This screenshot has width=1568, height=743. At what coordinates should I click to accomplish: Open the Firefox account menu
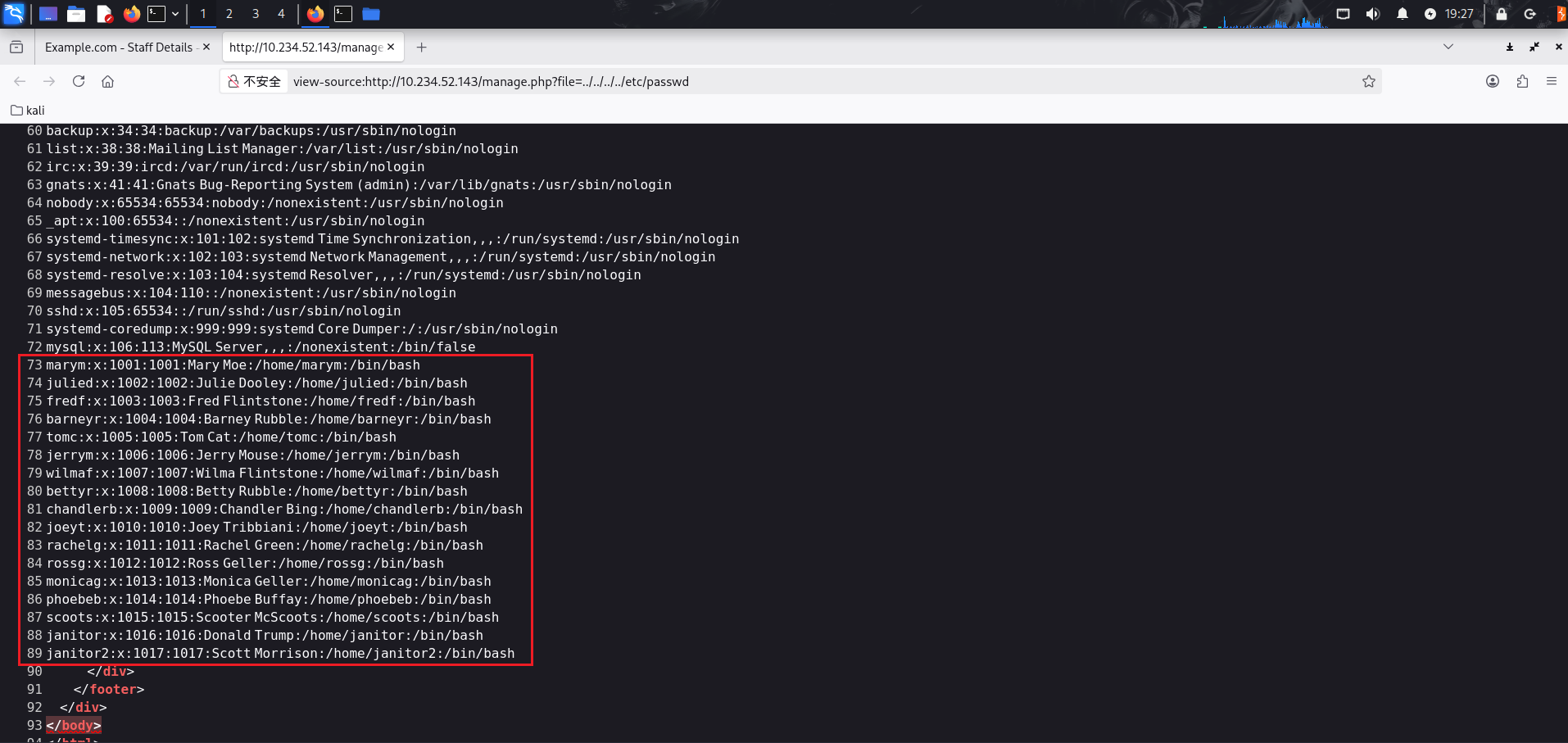pyautogui.click(x=1493, y=81)
